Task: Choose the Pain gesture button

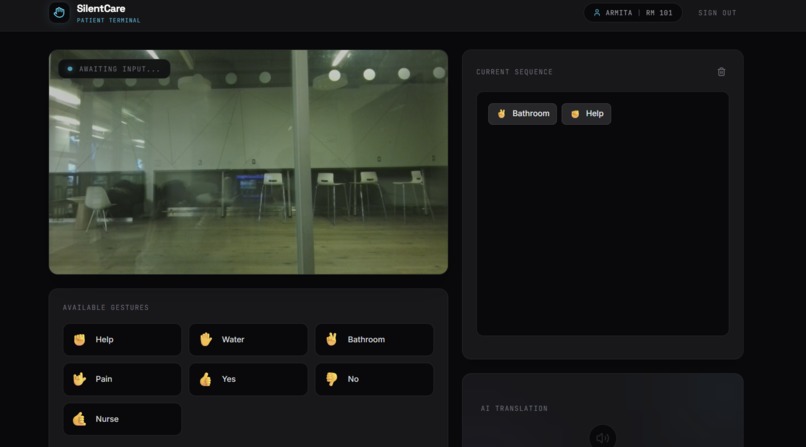Action: pos(122,379)
